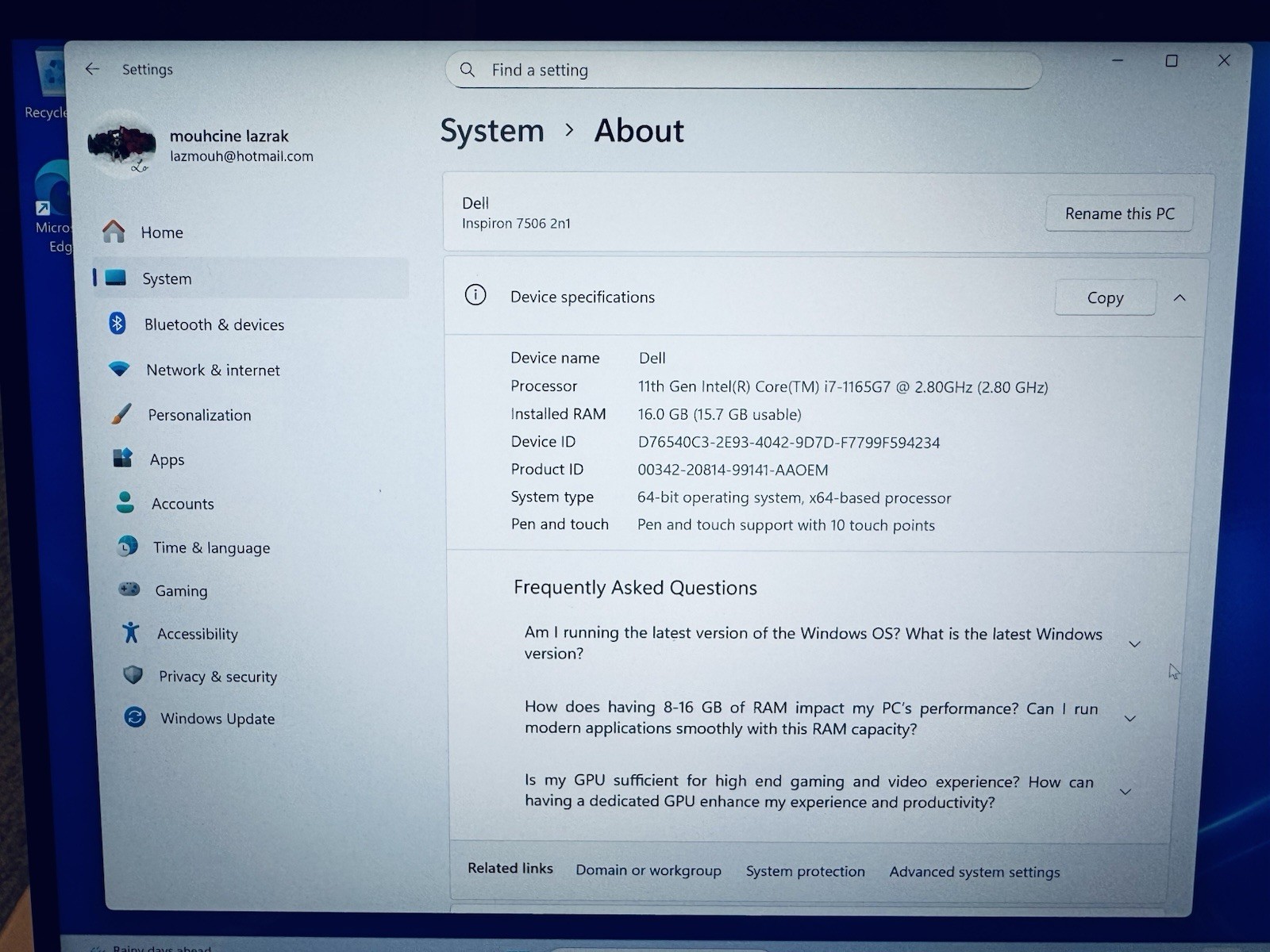Click the Windows Update sync icon
This screenshot has height=952, width=1270.
pos(135,717)
